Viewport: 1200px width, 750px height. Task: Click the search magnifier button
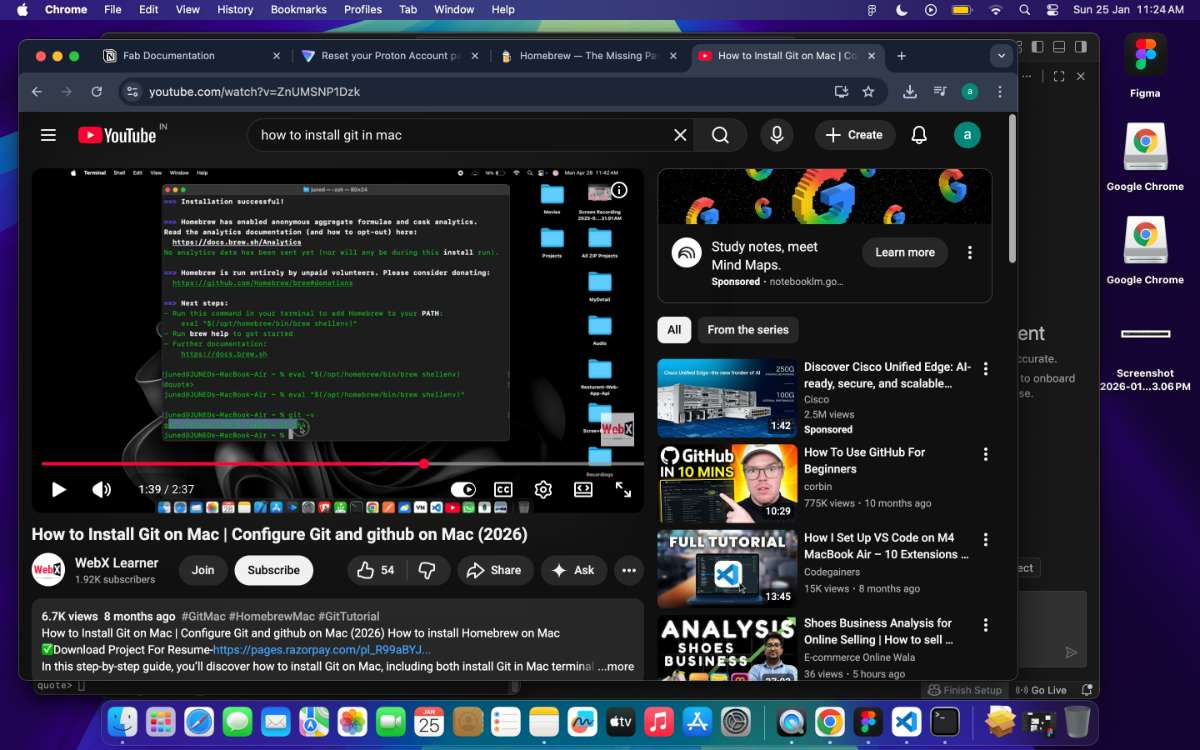(720, 135)
